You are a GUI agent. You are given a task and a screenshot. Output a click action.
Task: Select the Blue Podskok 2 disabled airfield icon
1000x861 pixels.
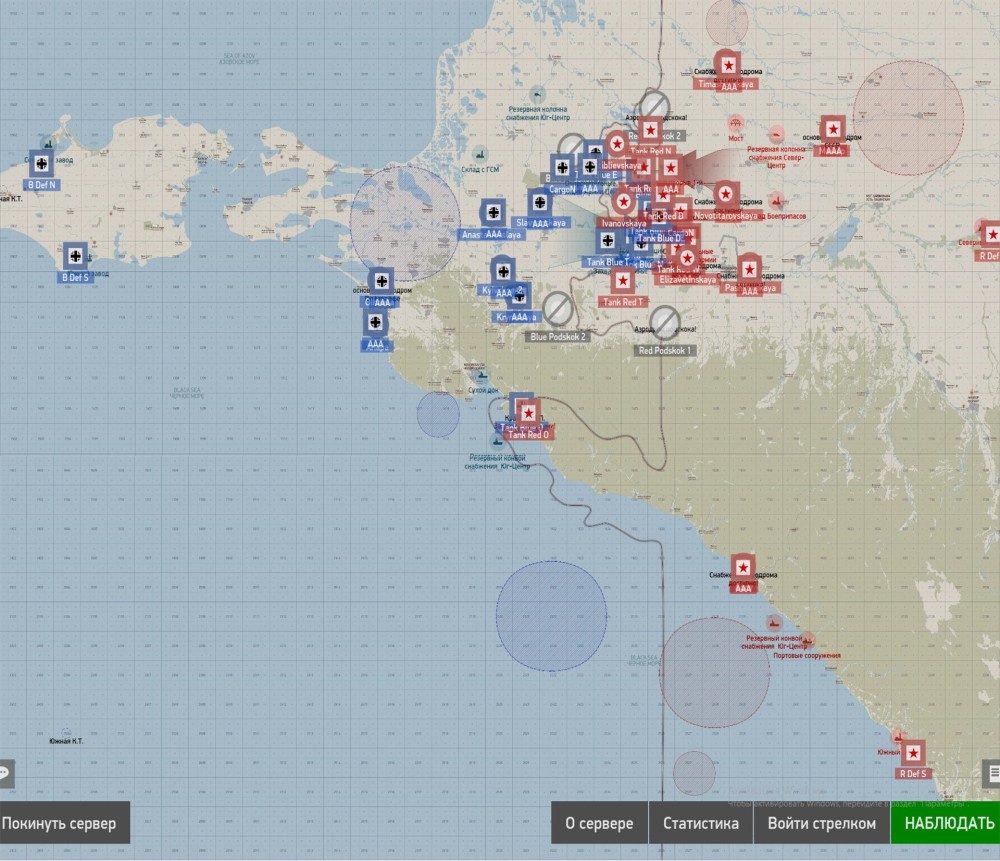tap(558, 307)
